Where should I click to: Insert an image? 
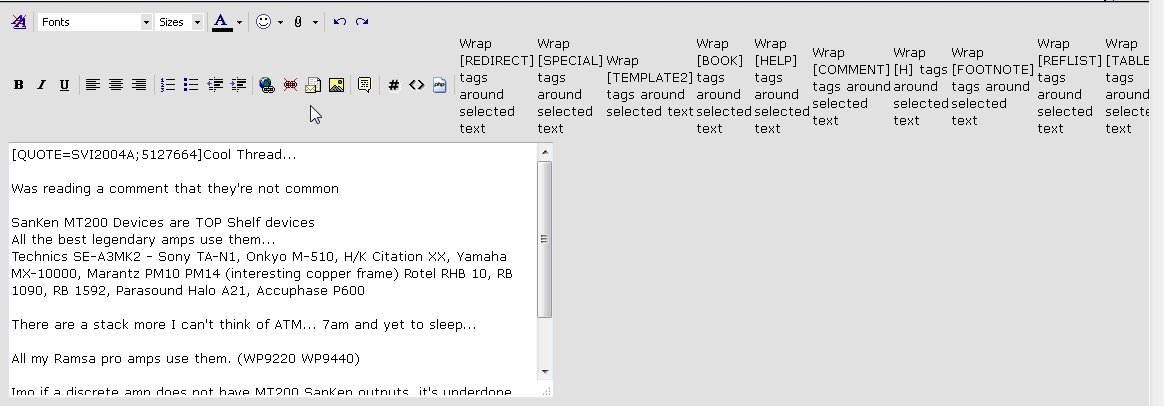tap(336, 85)
